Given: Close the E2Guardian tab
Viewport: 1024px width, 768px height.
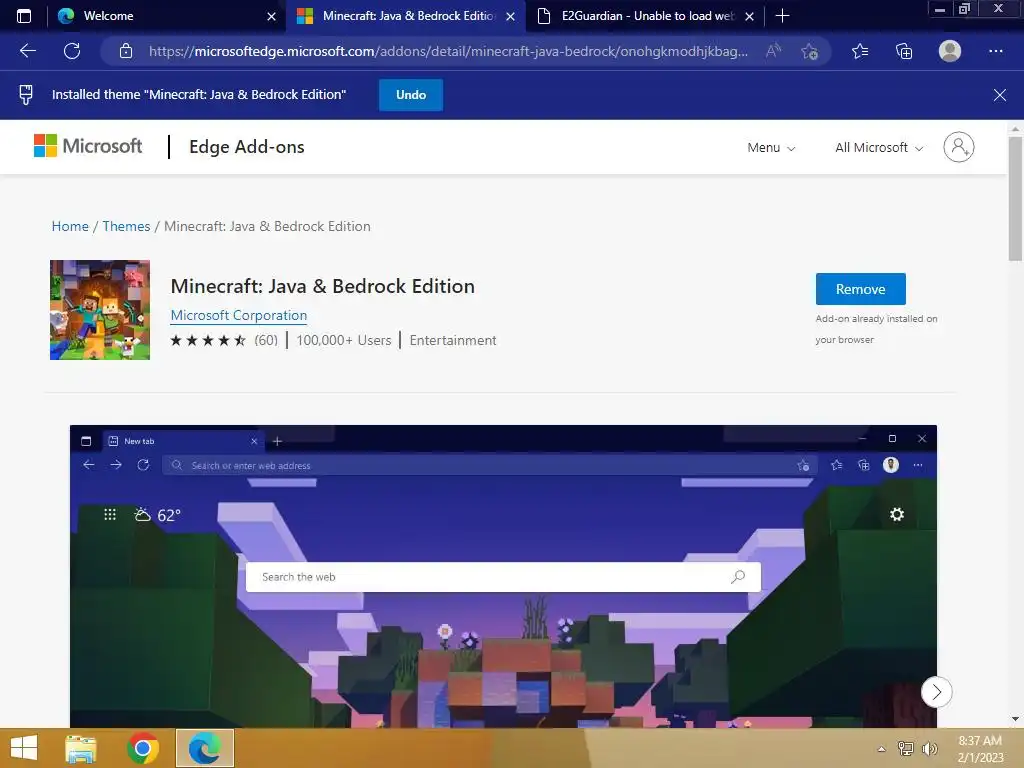Looking at the screenshot, I should point(750,16).
